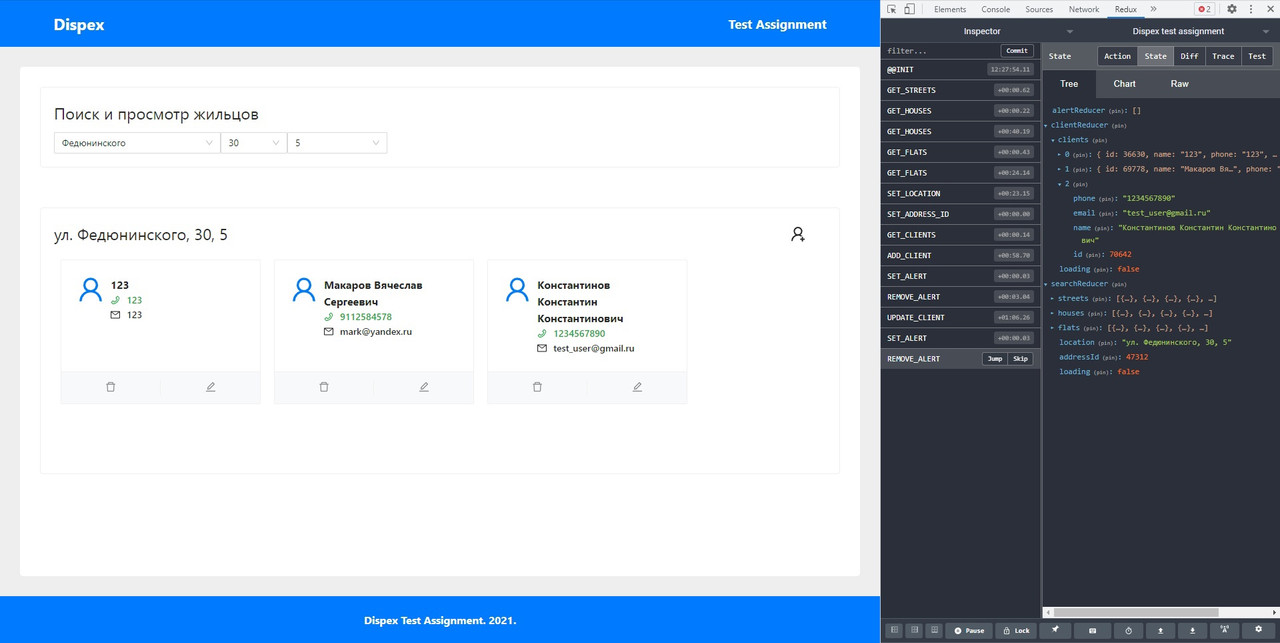Open the Redux slider timer icon
The height and width of the screenshot is (643, 1280).
1128,631
